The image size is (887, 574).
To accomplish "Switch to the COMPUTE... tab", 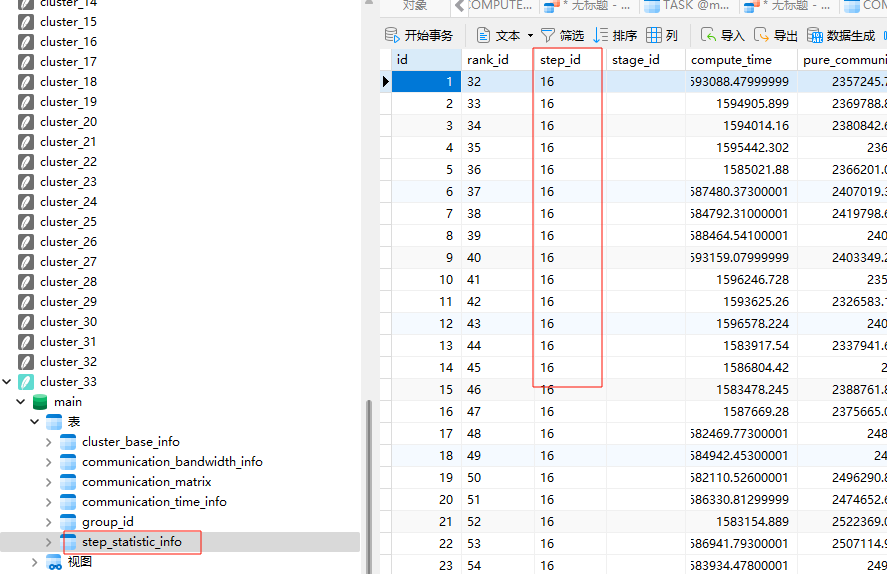I will (x=500, y=6).
